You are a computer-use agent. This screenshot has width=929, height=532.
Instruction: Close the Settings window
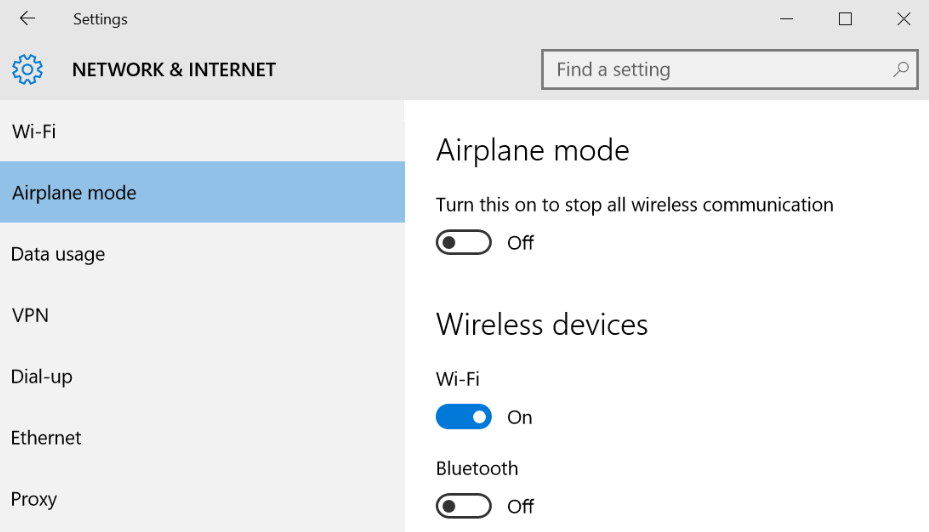904,19
